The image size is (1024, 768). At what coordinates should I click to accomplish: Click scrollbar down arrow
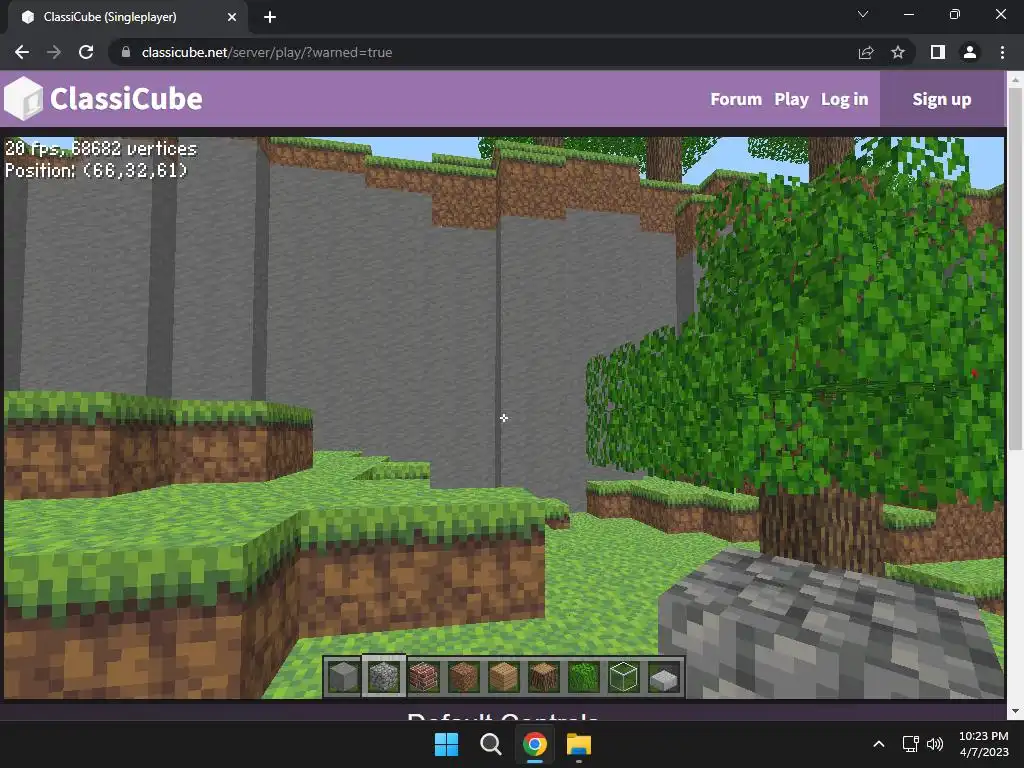coord(1015,711)
